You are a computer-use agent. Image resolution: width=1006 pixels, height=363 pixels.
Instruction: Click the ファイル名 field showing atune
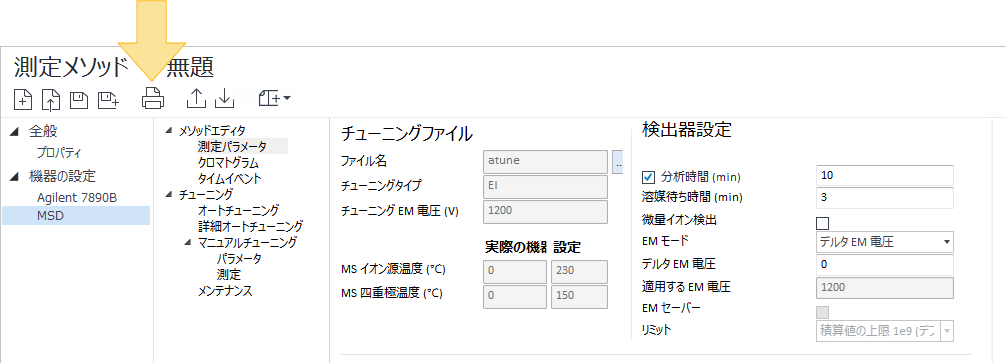click(545, 162)
